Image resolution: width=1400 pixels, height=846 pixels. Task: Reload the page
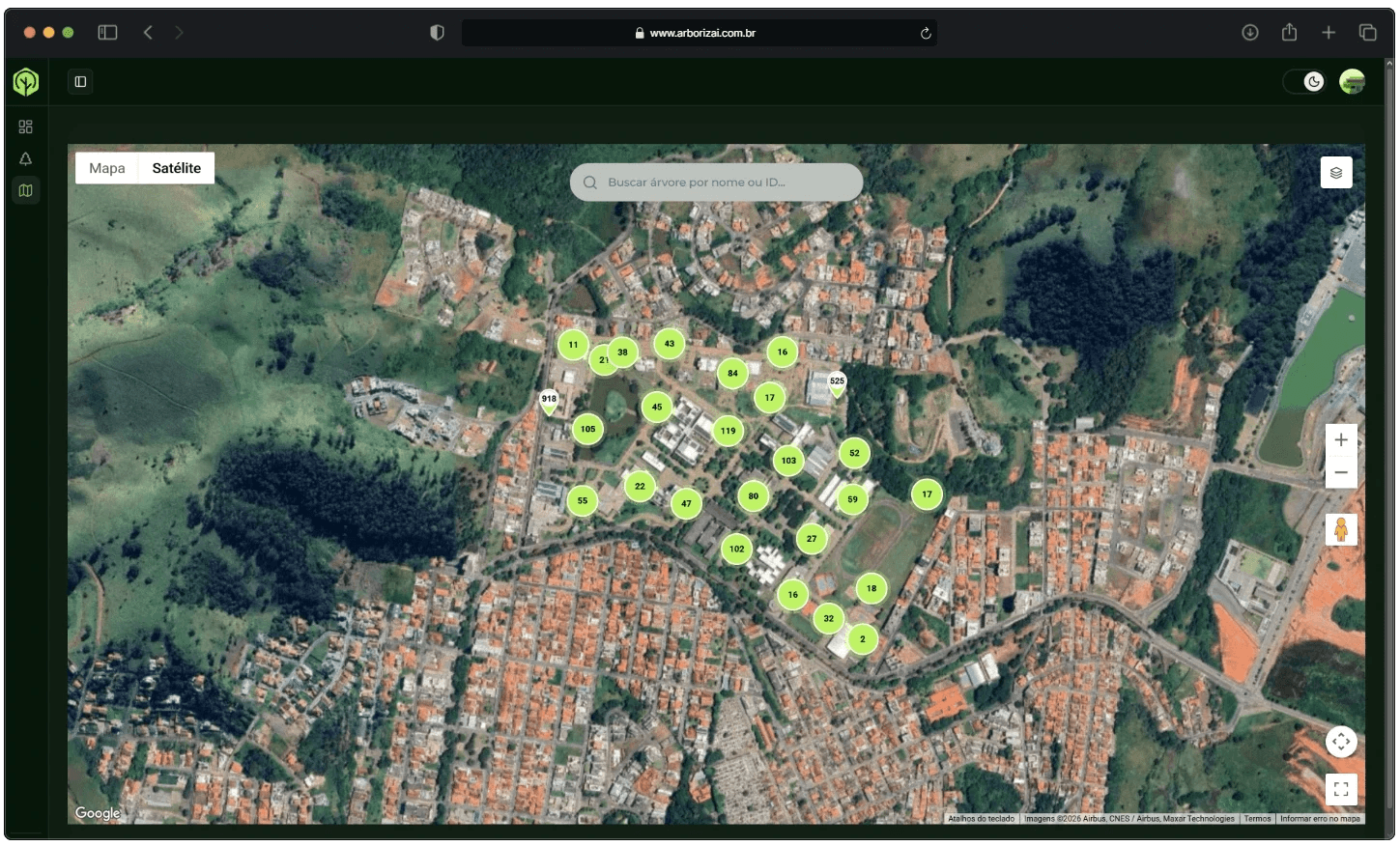point(926,33)
